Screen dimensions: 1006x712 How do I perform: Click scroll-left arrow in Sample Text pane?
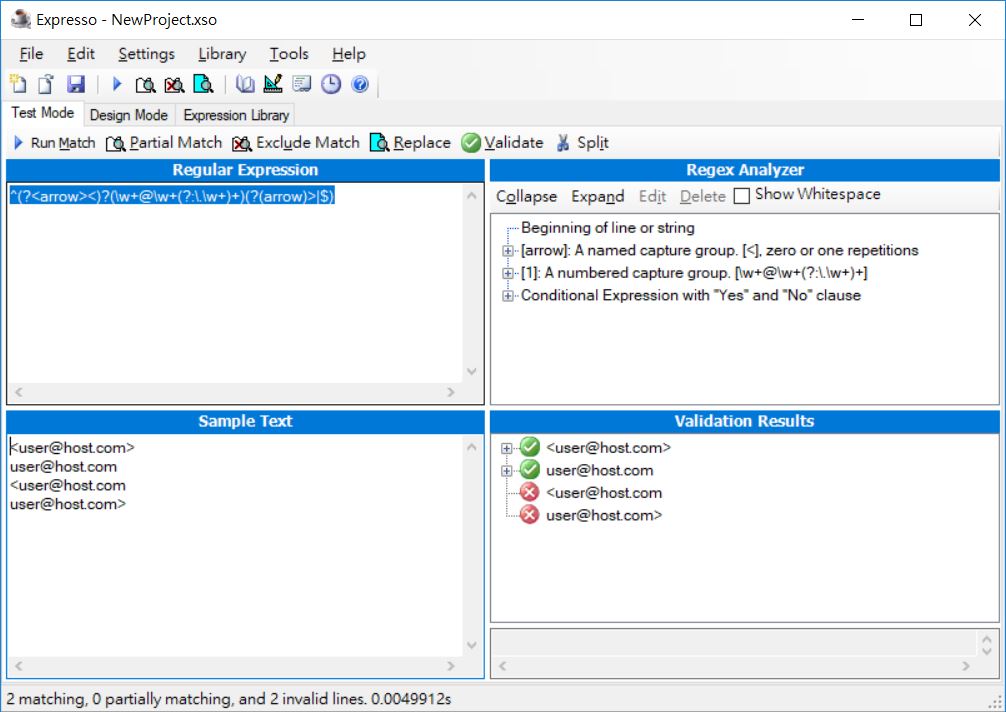click(19, 666)
